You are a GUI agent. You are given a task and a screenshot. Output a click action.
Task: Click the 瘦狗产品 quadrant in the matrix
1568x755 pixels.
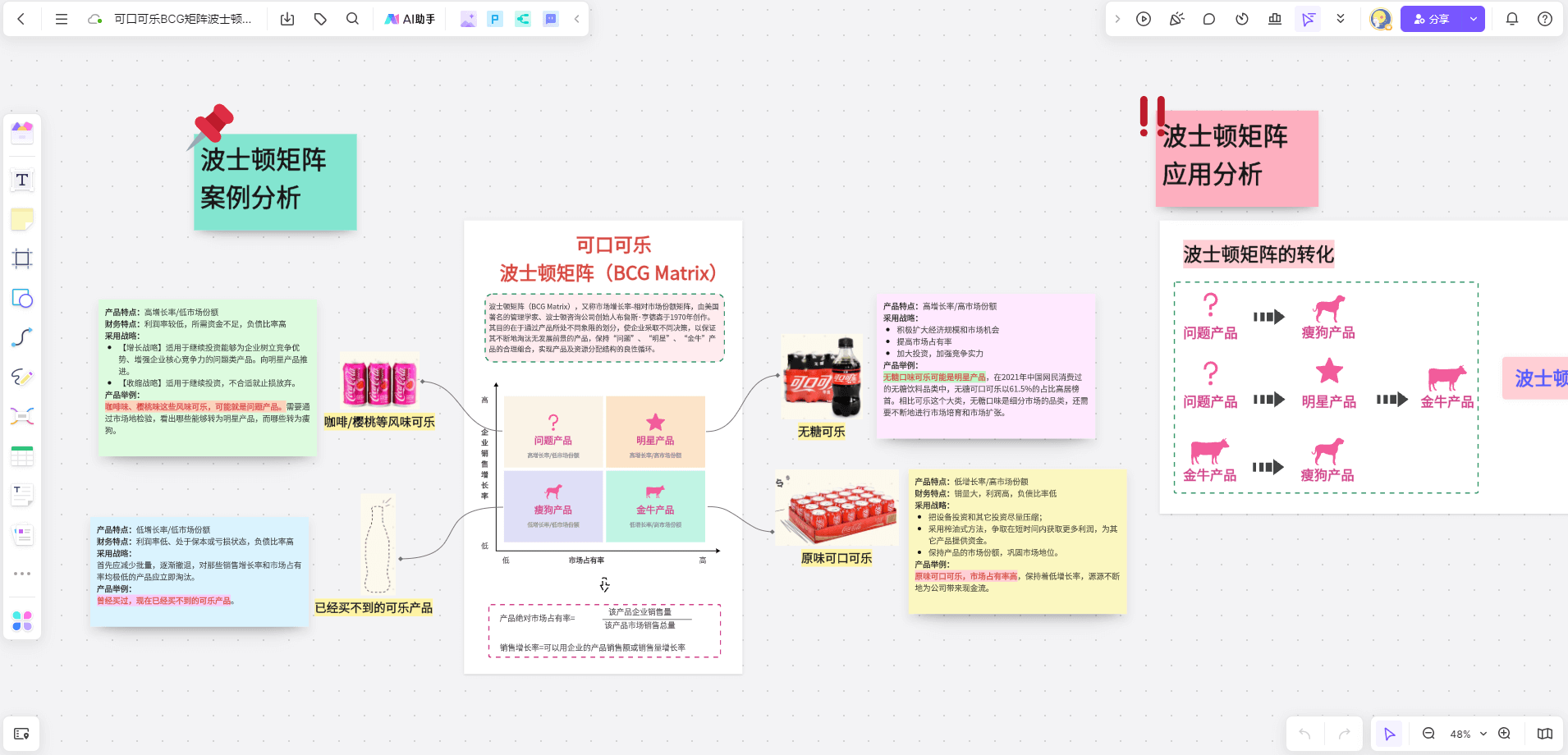pos(553,506)
